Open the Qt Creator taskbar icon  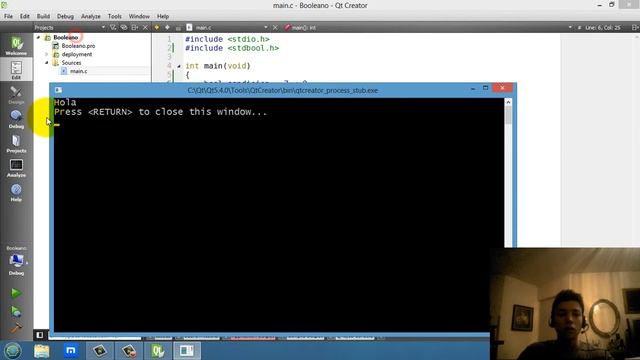pyautogui.click(x=158, y=351)
